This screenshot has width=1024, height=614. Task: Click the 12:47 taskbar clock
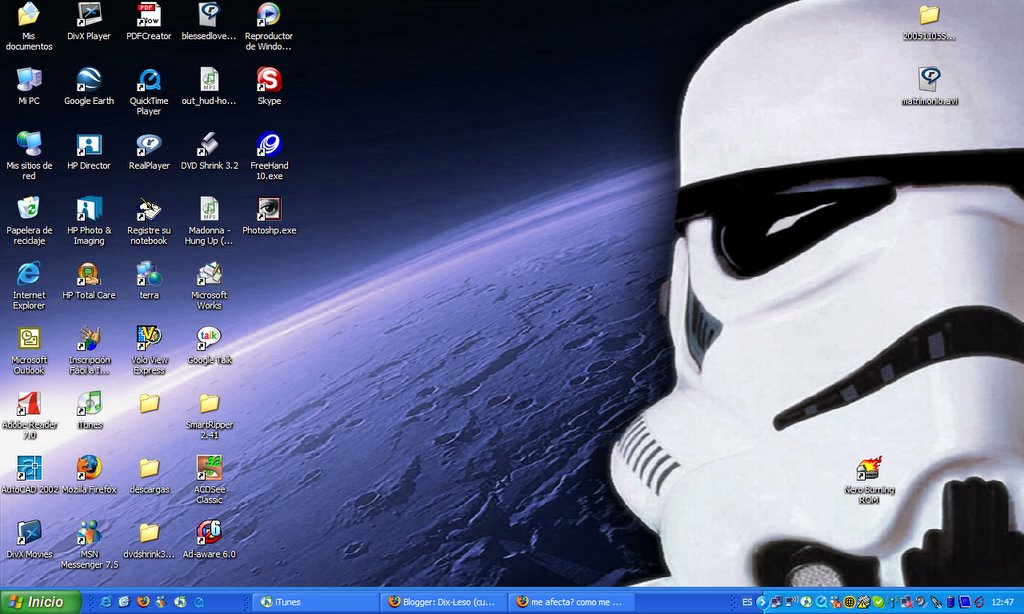1002,602
